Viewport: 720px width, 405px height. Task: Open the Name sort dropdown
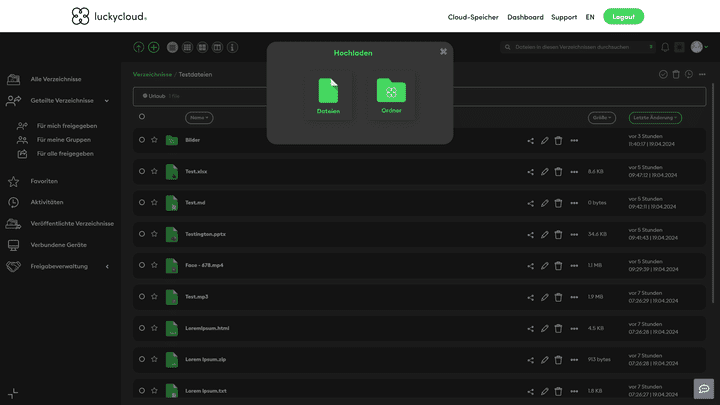[199, 117]
